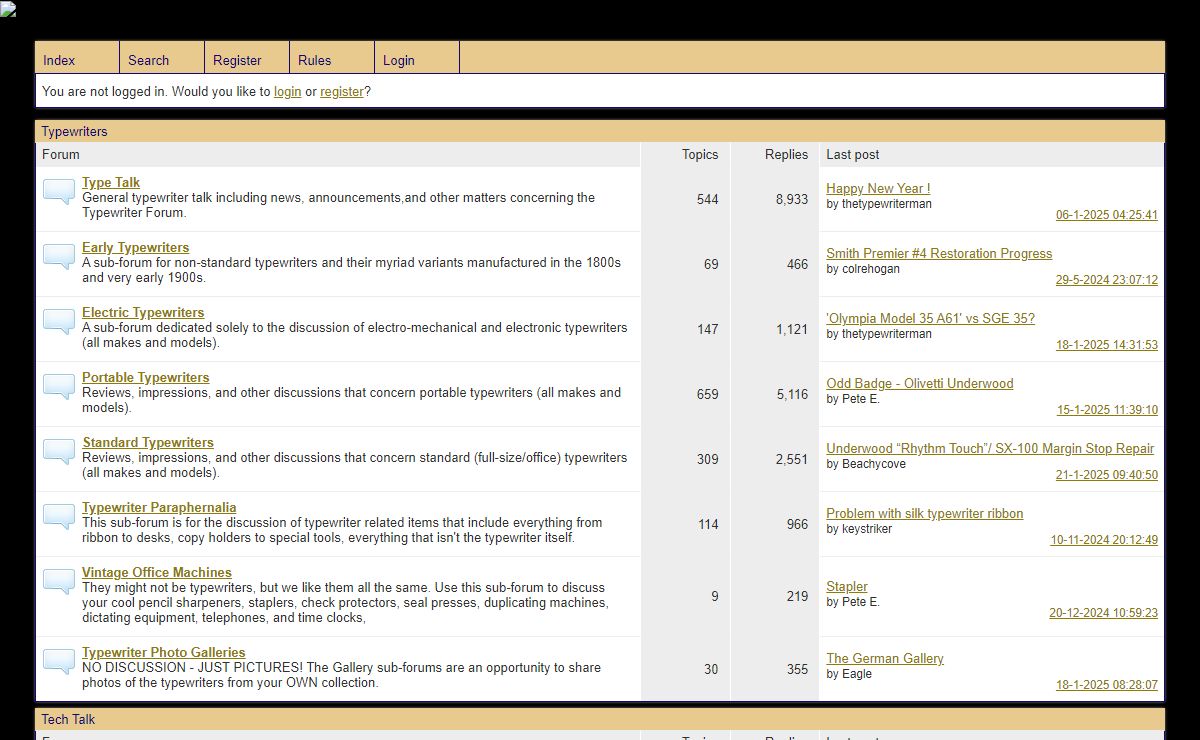Open the Early Typewriters forum
Viewport: 1200px width, 740px height.
pyautogui.click(x=135, y=247)
